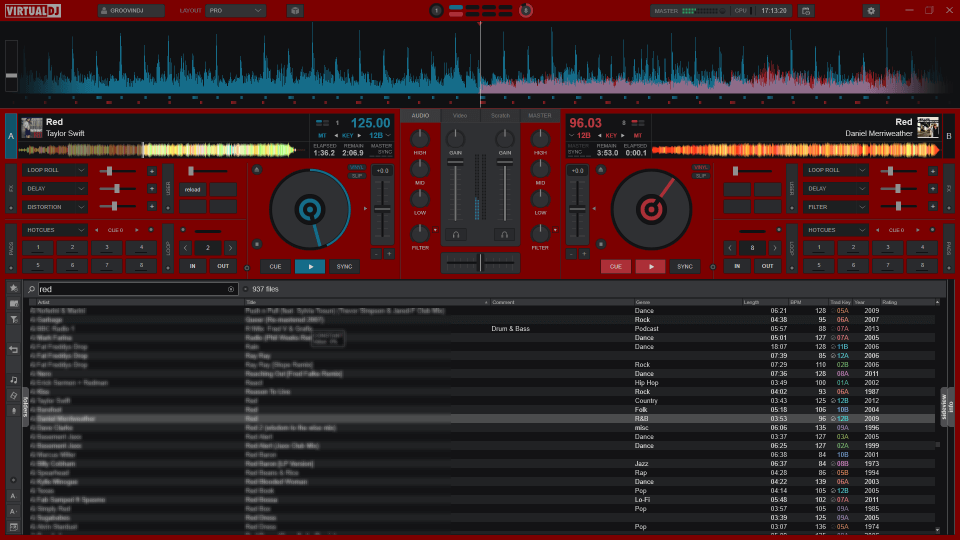
Task: Open music note icon in browser sidebar
Action: coord(13,380)
